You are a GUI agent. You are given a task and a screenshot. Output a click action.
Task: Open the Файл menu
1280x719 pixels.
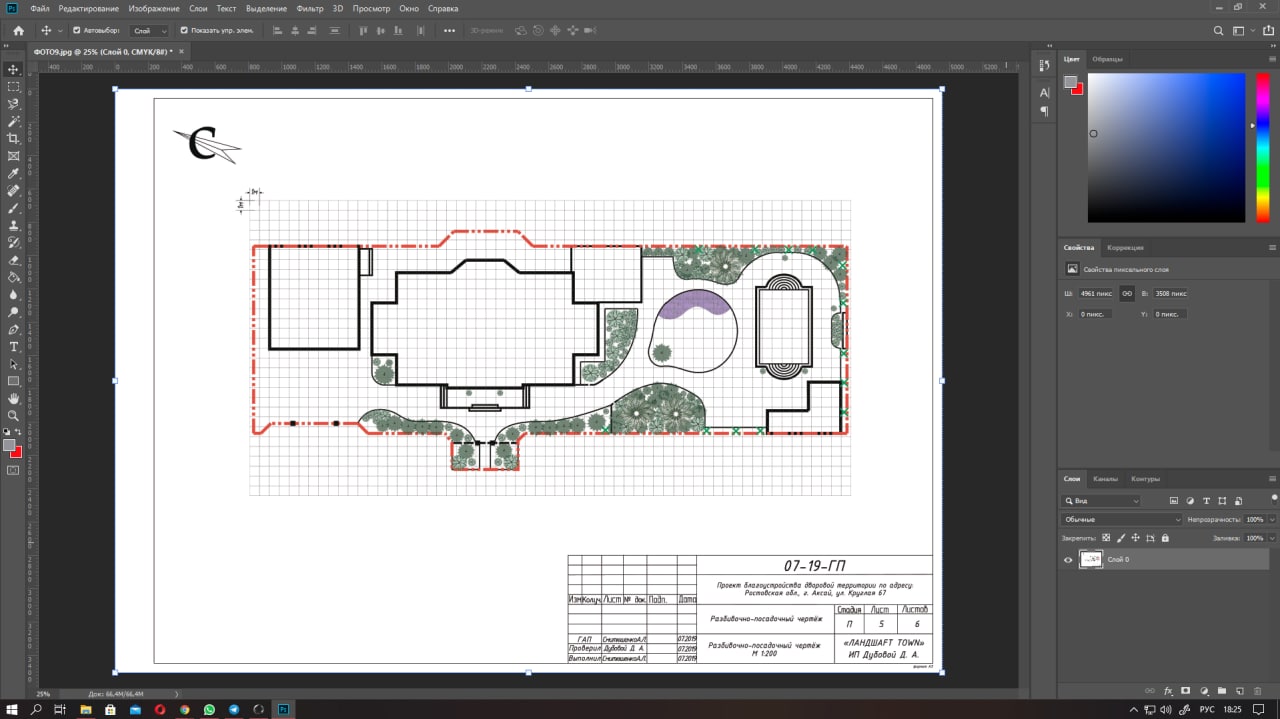(x=40, y=8)
